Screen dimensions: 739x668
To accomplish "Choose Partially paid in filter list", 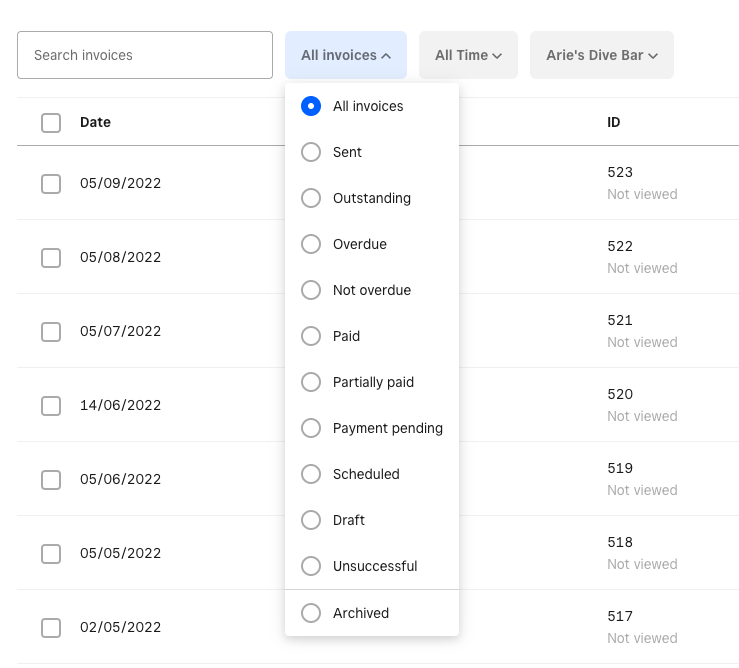I will [x=311, y=382].
